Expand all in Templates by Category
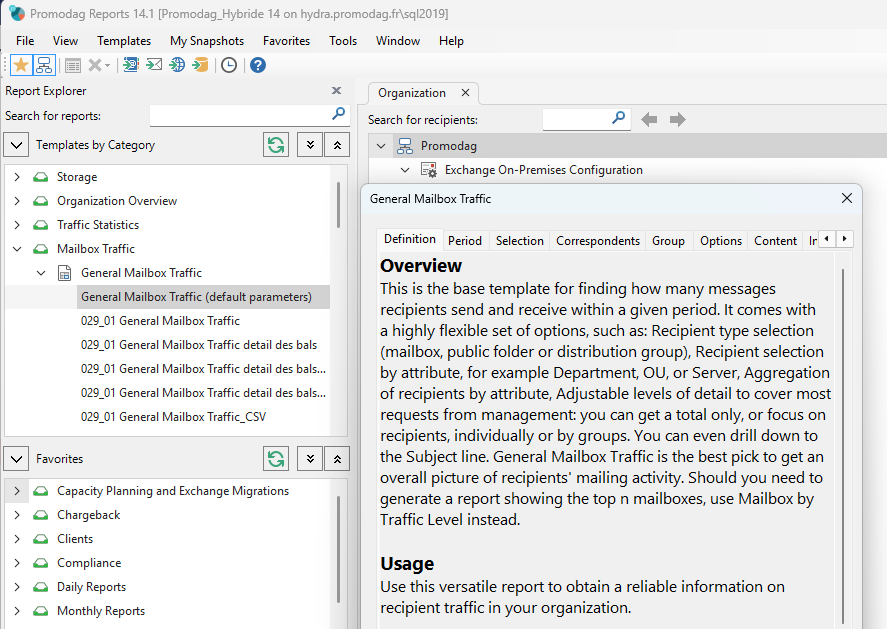This screenshot has width=887, height=629. [x=310, y=145]
